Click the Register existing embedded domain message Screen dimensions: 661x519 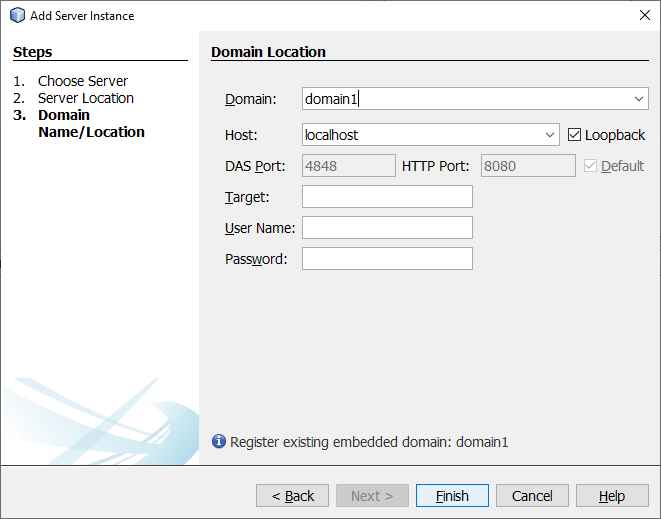(x=369, y=442)
